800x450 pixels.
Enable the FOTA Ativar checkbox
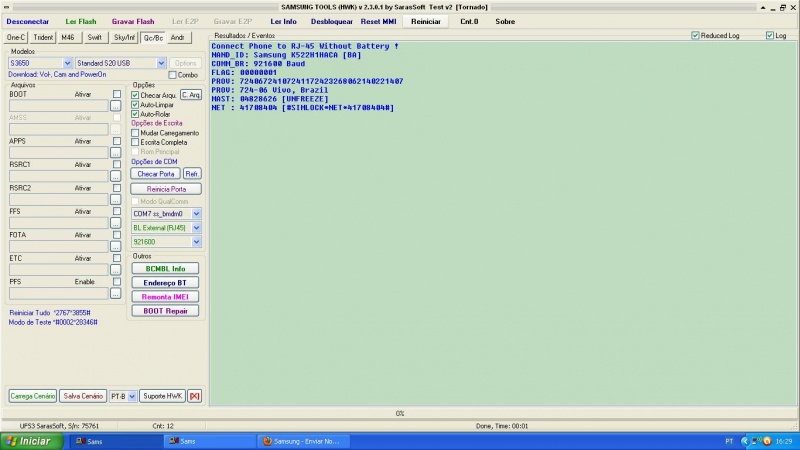117,235
